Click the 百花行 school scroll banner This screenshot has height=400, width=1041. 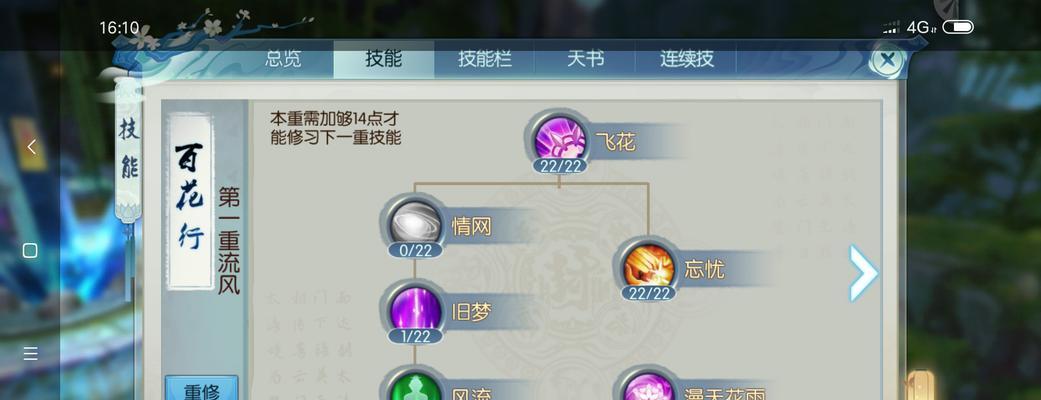point(189,201)
